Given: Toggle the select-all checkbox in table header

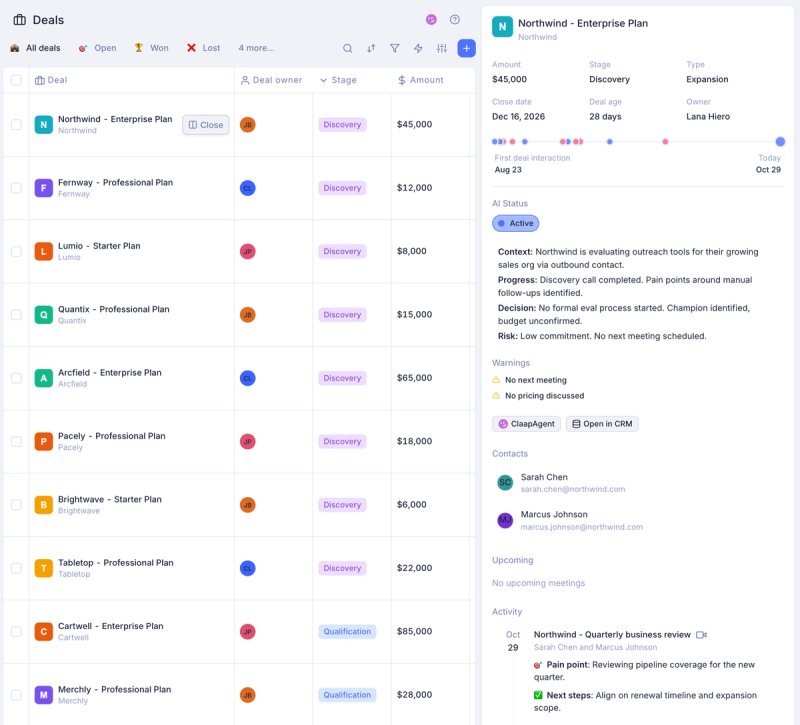Looking at the screenshot, I should coord(16,80).
